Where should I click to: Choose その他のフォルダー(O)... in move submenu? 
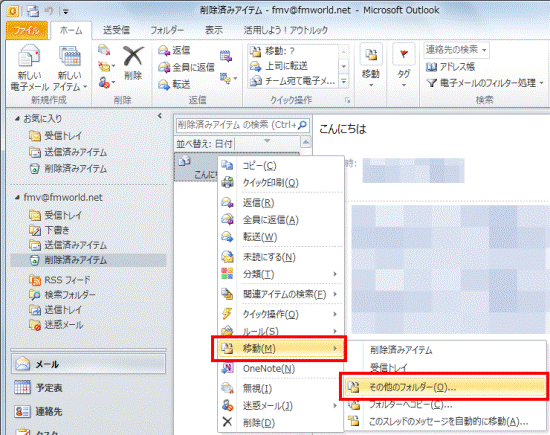445,387
